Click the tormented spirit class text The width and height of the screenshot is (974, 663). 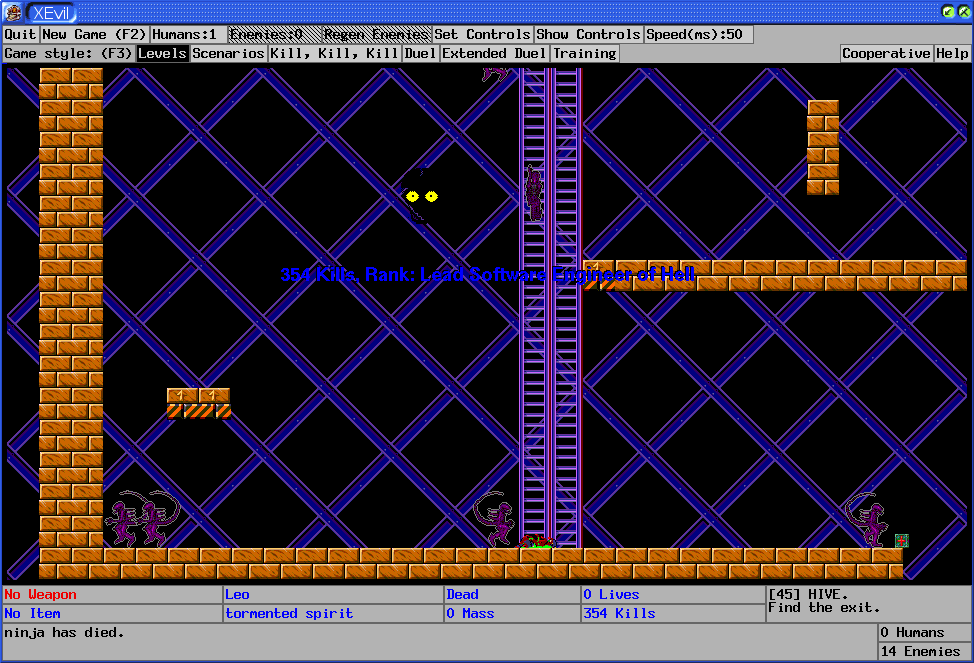pyautogui.click(x=289, y=613)
